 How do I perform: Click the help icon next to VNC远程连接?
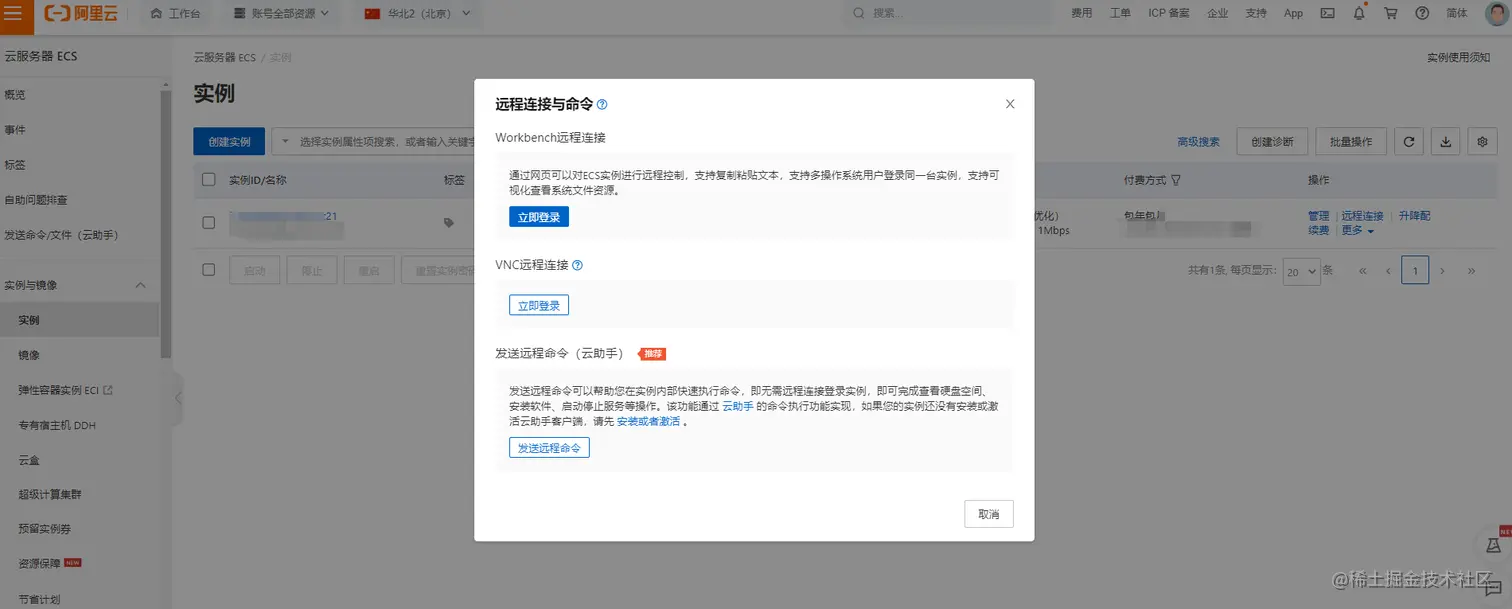tap(577, 266)
